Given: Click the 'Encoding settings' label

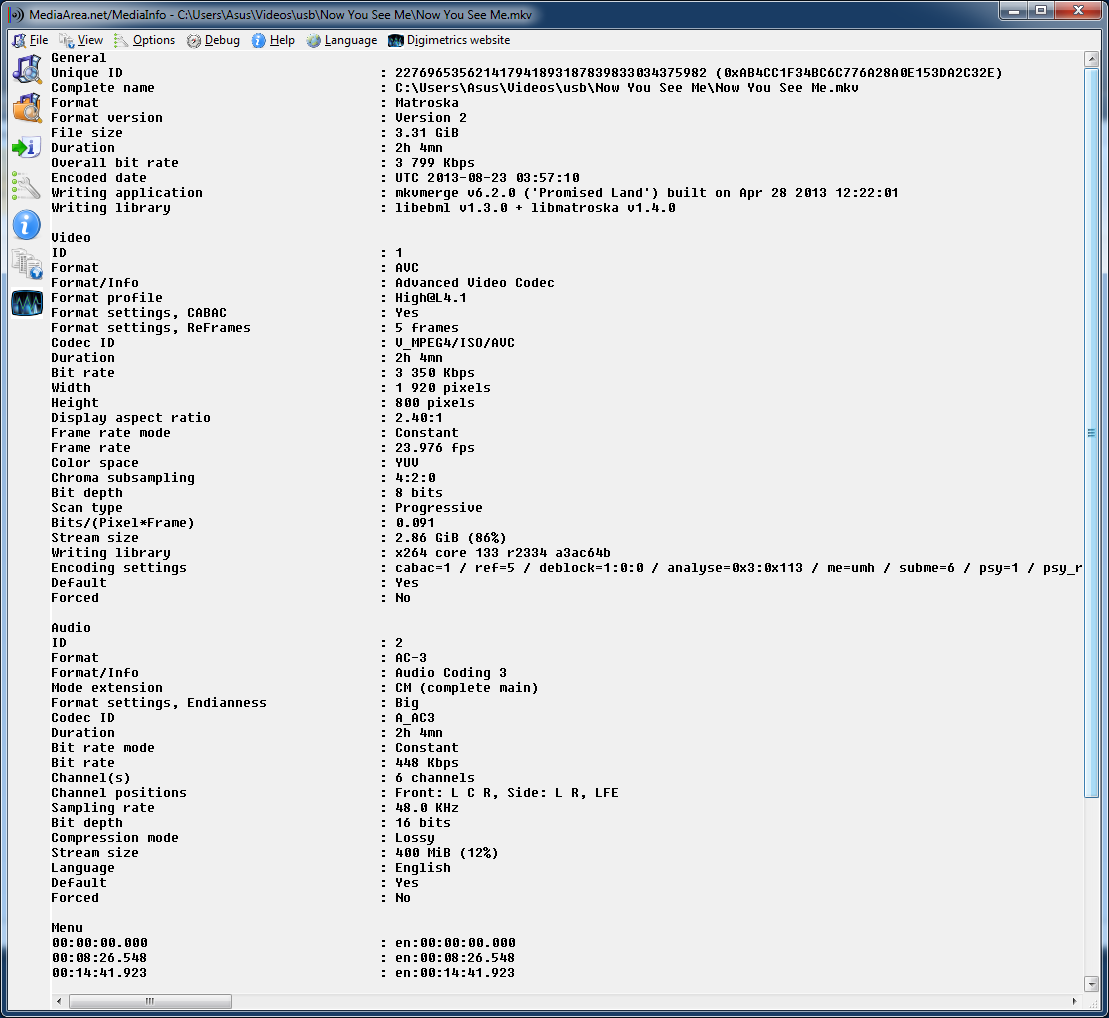Looking at the screenshot, I should click(119, 568).
